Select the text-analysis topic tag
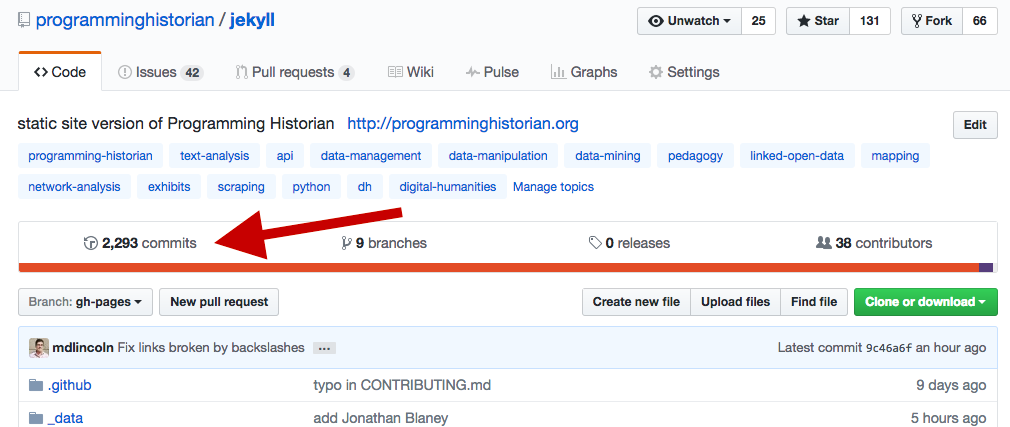 pos(215,156)
